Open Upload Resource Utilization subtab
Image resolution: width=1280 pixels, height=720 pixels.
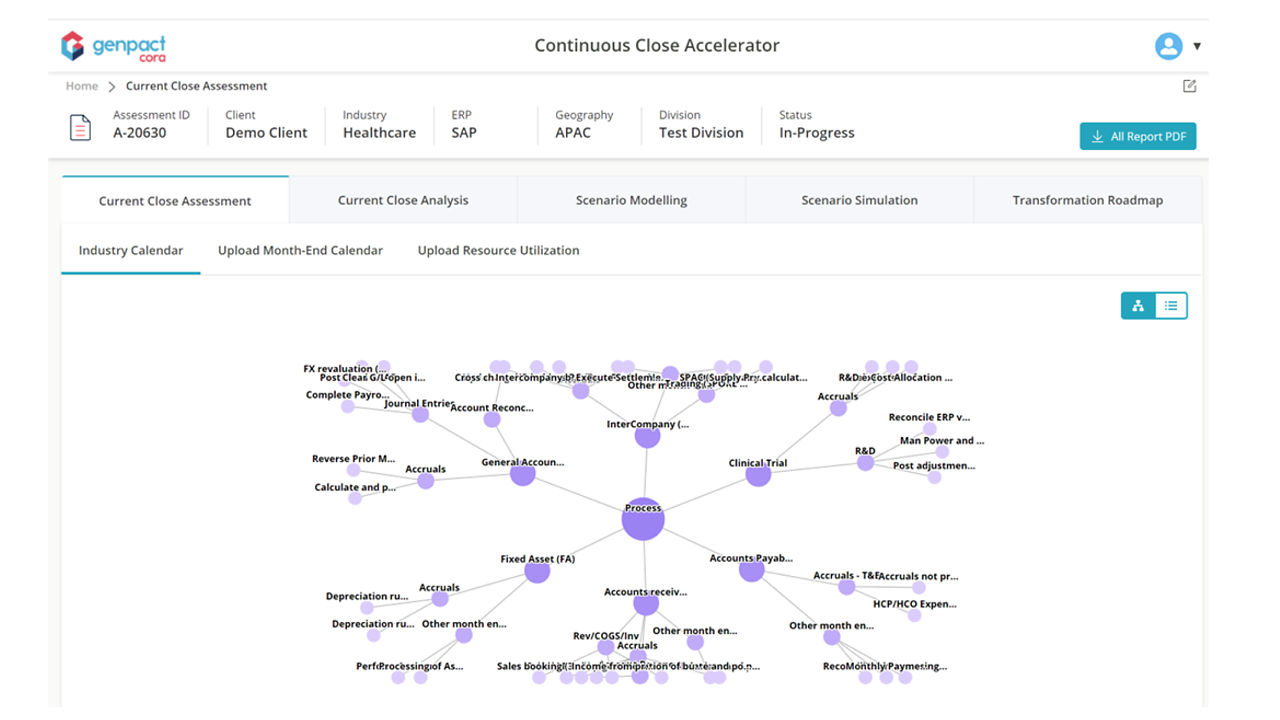(498, 250)
